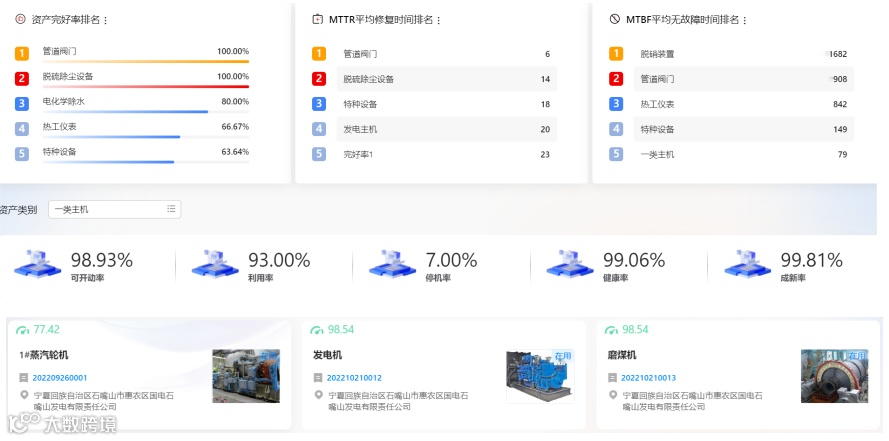Click 80.00% value for 电化学除水
This screenshot has width=889, height=441.
[x=235, y=101]
